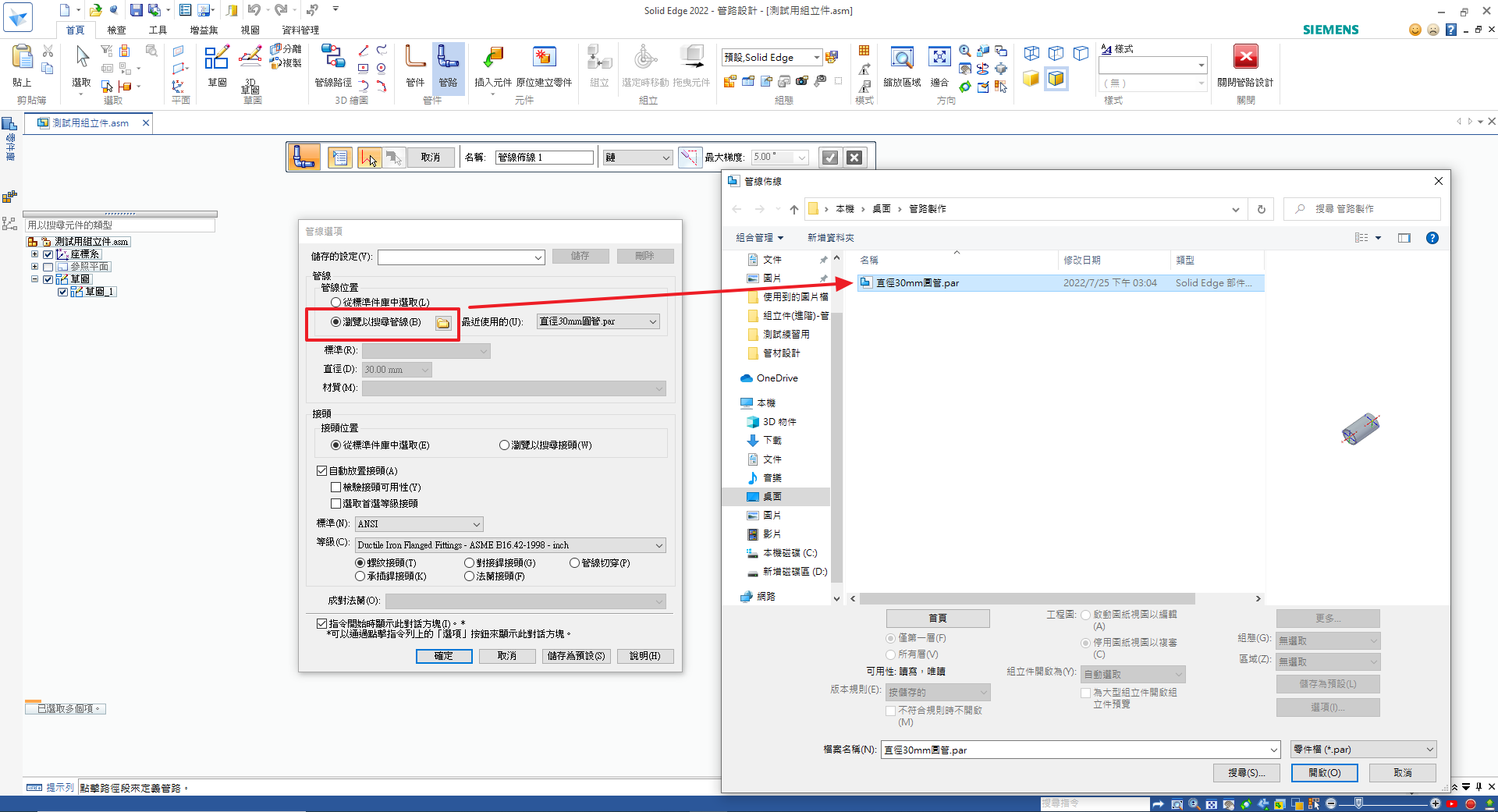Open the 預設,Solid Edge configuration dropdown
Image resolution: width=1498 pixels, height=812 pixels.
[x=772, y=57]
